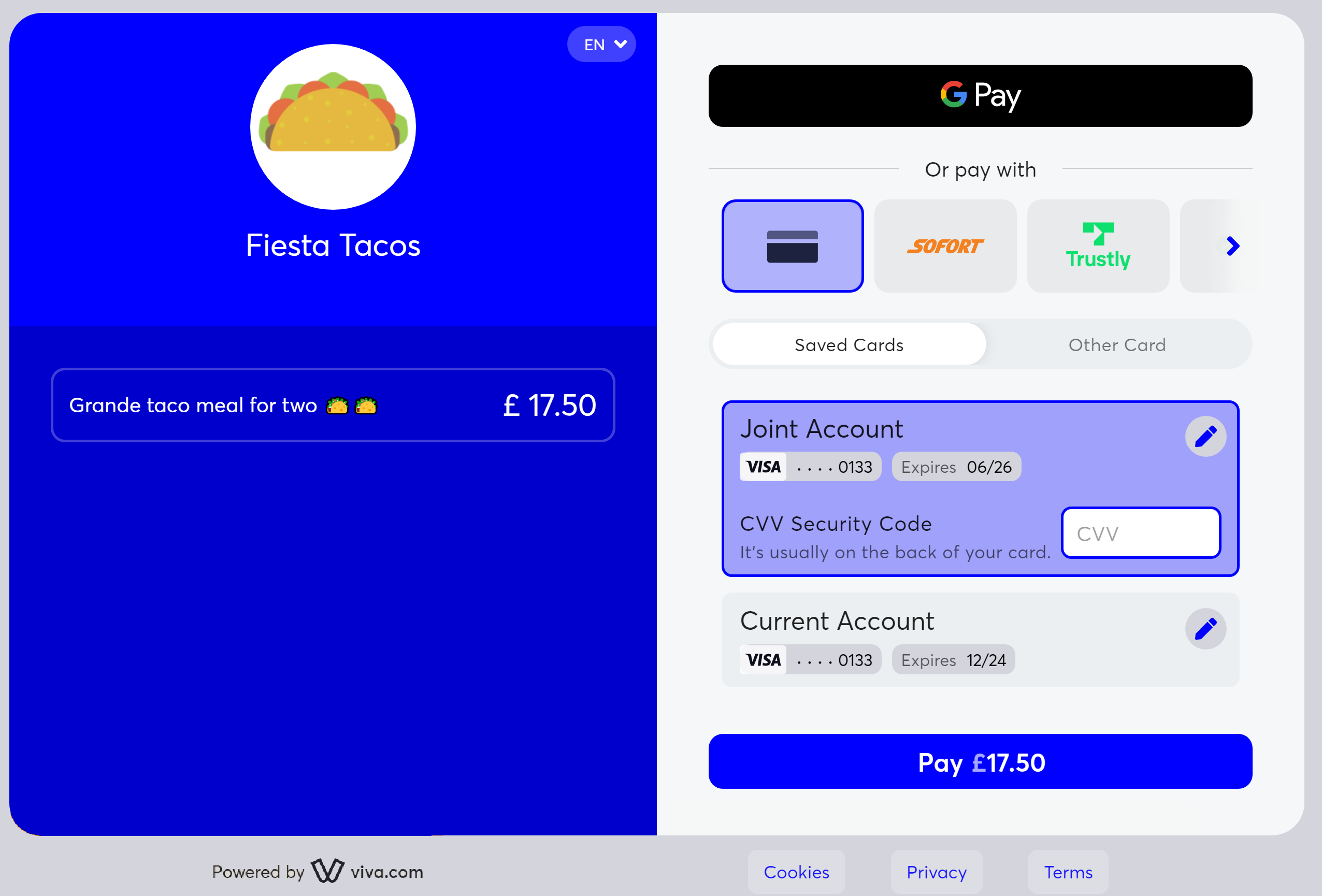The height and width of the screenshot is (896, 1322).
Task: Click the expand arrow for more payment options
Action: click(x=1232, y=246)
